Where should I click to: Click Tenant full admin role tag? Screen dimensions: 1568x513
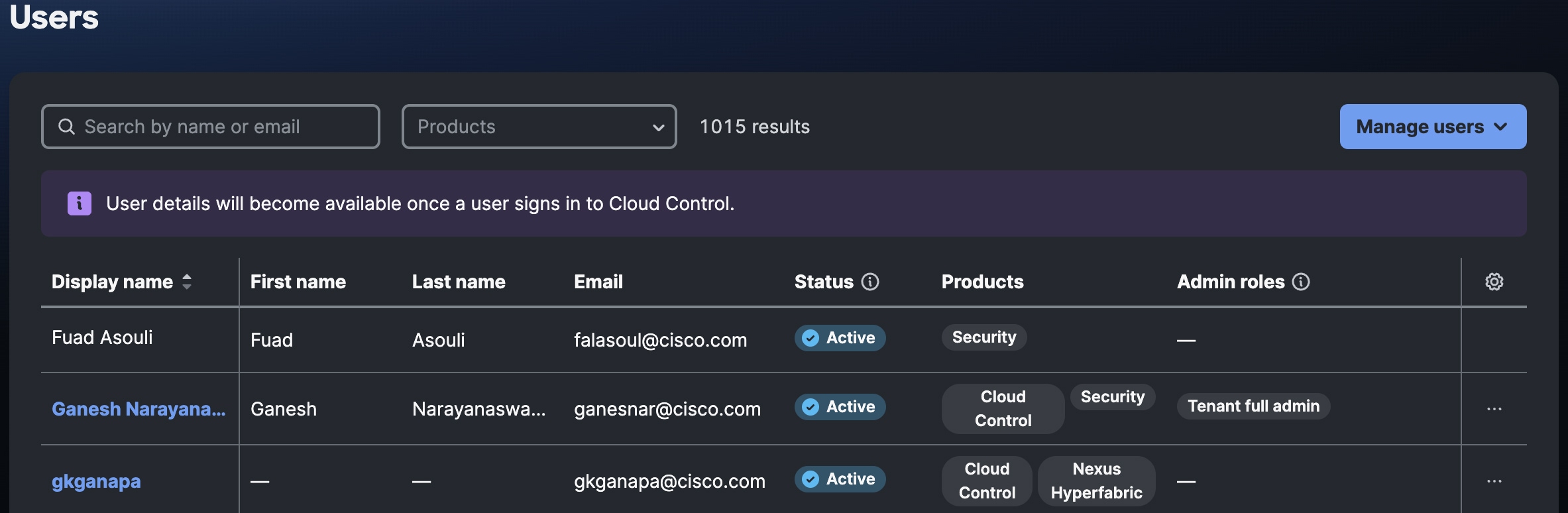pos(1253,406)
